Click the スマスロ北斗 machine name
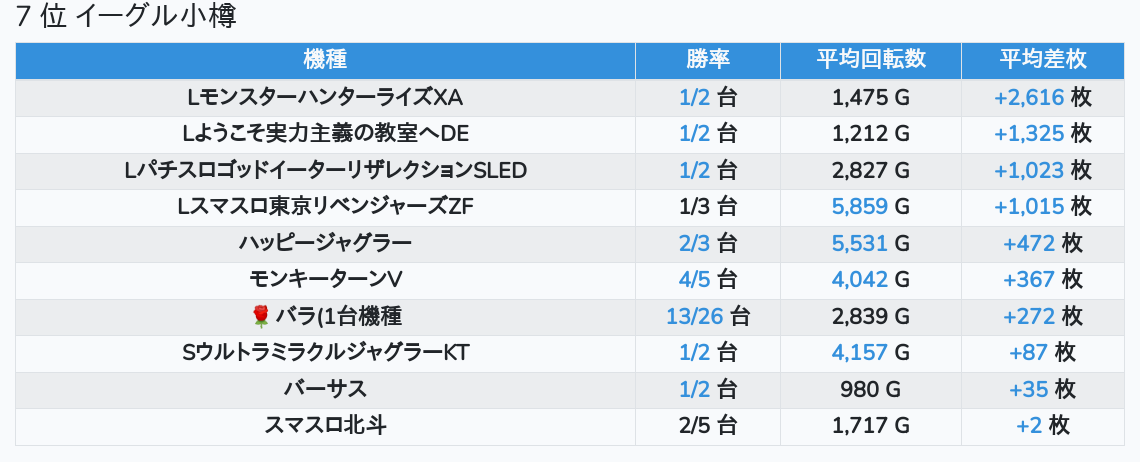Image resolution: width=1140 pixels, height=462 pixels. coord(325,426)
